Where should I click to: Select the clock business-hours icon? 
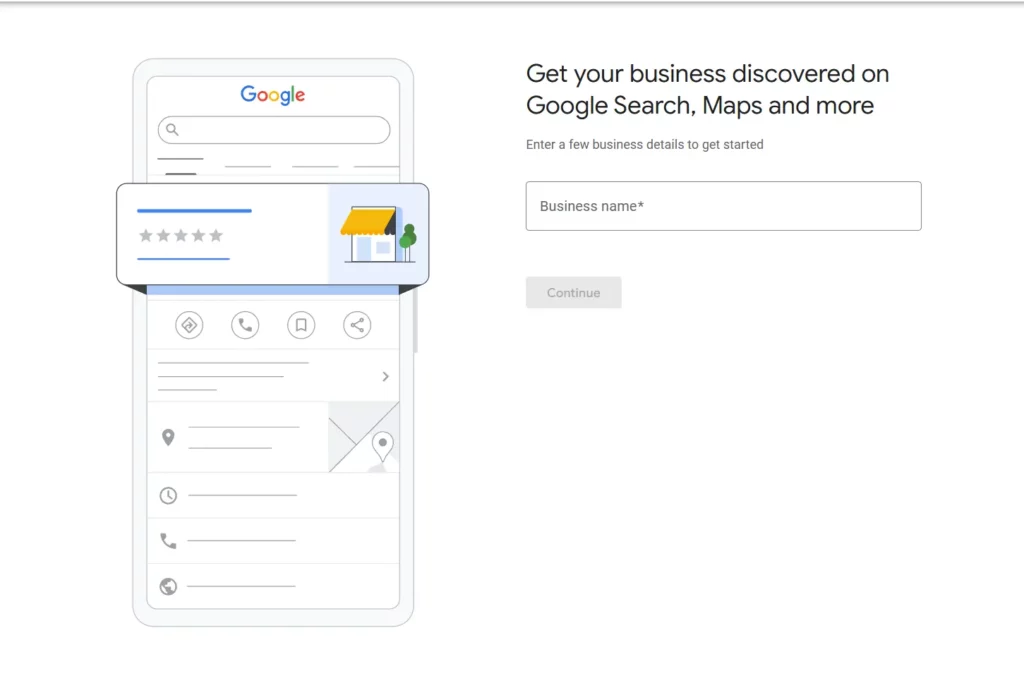(x=167, y=495)
